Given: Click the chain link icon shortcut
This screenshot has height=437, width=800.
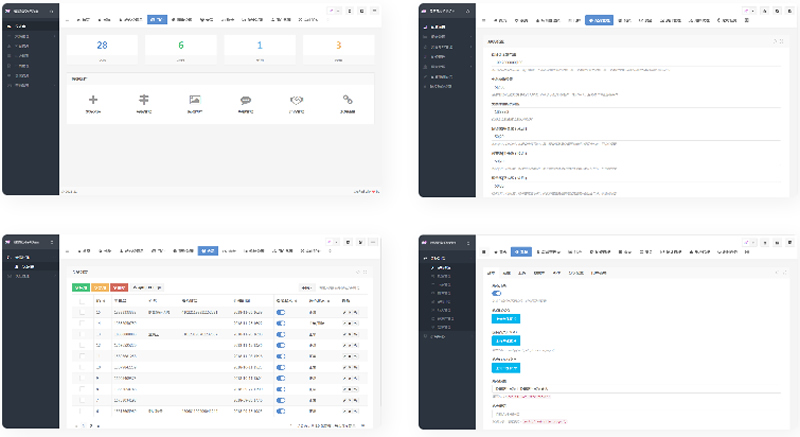Looking at the screenshot, I should tap(348, 100).
